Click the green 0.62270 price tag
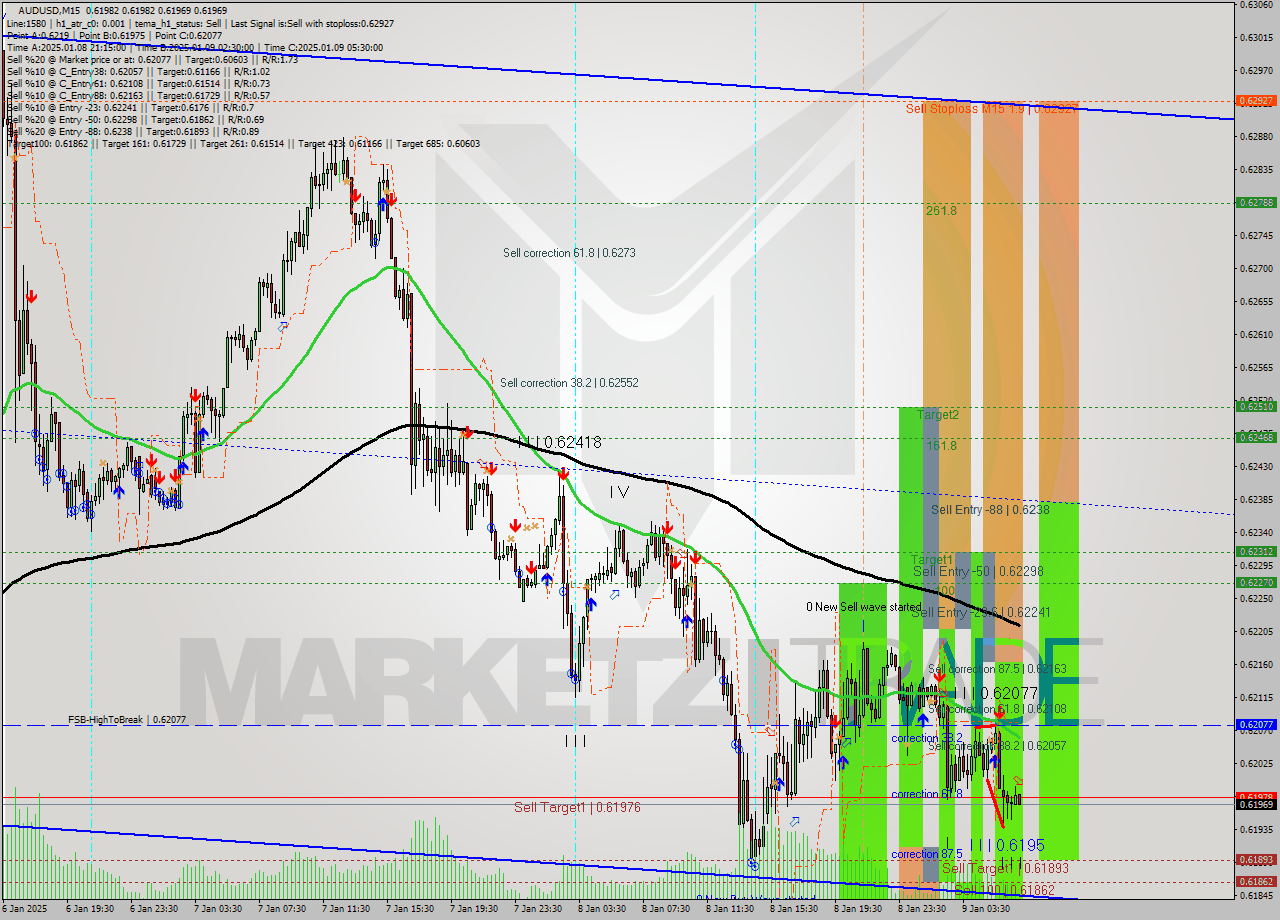The image size is (1280, 920). (1255, 582)
